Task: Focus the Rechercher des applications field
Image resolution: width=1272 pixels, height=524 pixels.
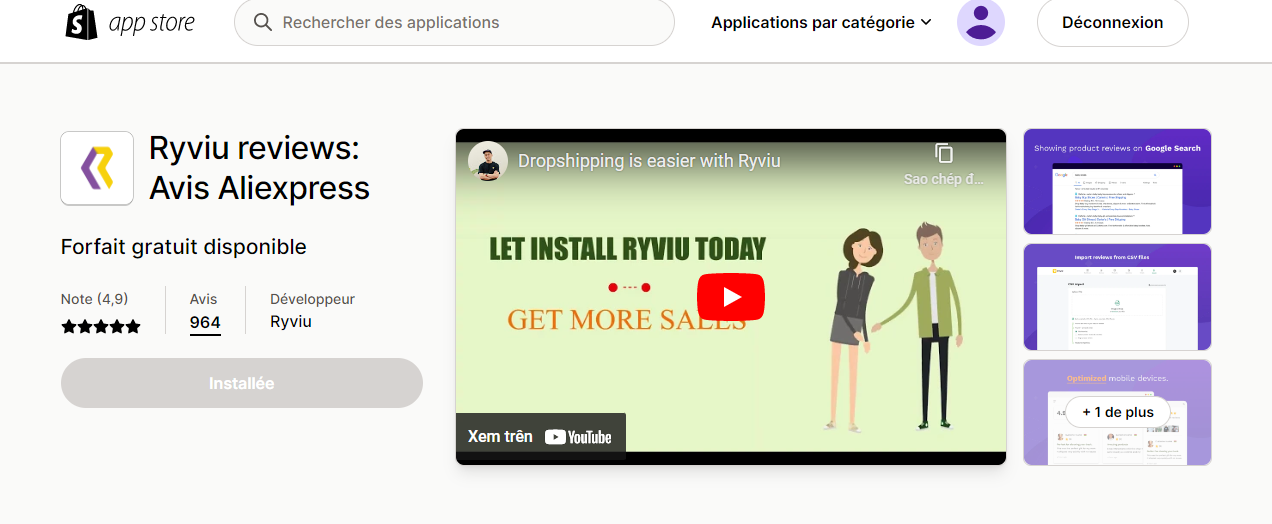Action: (454, 22)
